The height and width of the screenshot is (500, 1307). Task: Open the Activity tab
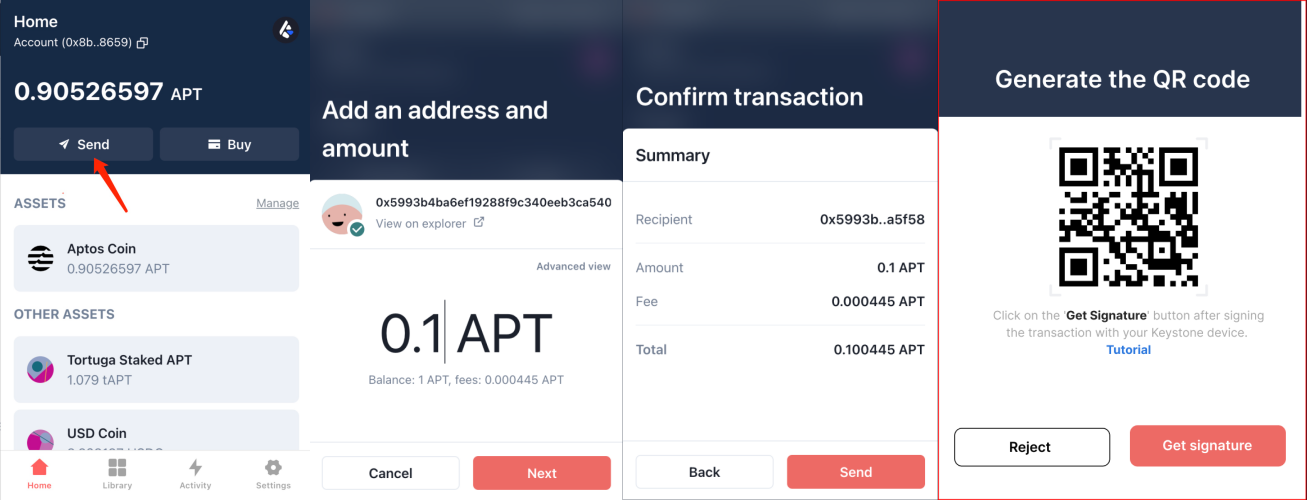pyautogui.click(x=195, y=473)
